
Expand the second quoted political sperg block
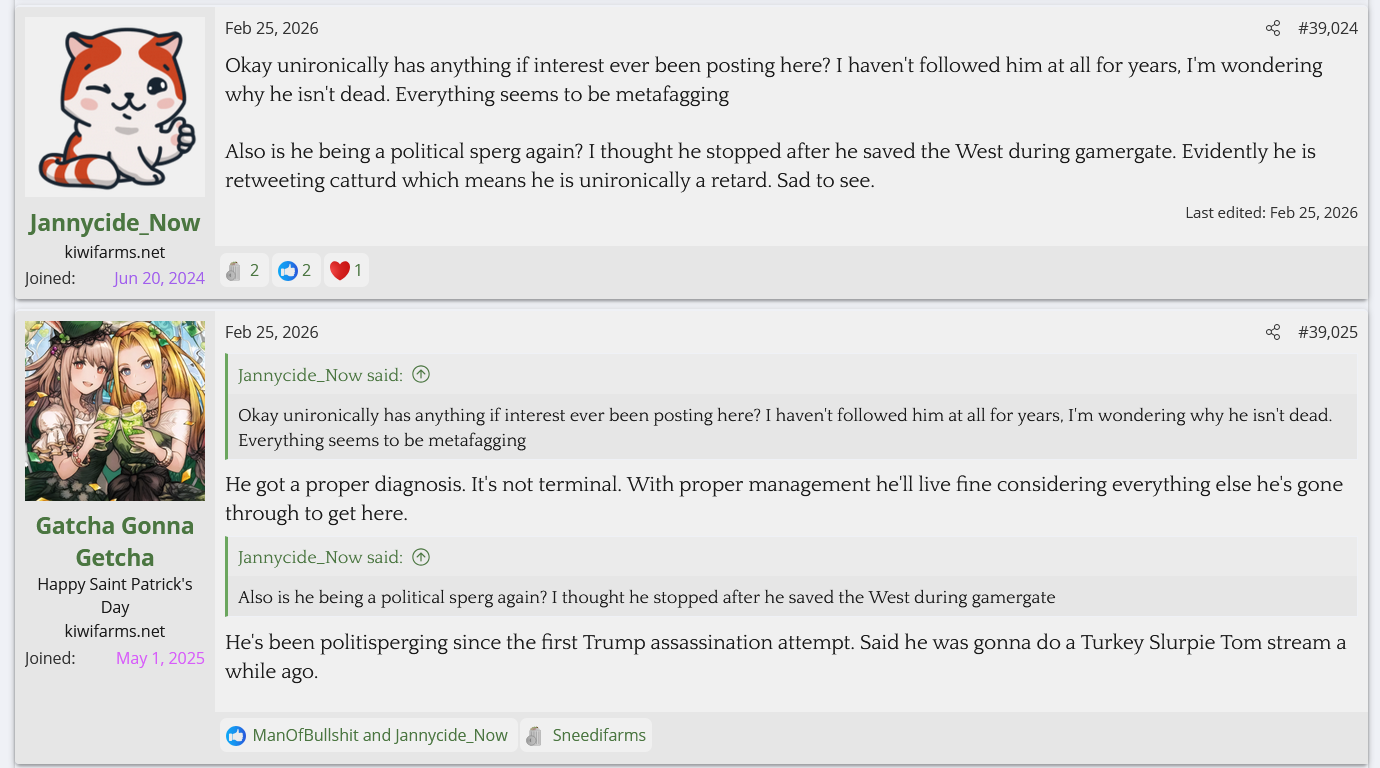(790, 597)
